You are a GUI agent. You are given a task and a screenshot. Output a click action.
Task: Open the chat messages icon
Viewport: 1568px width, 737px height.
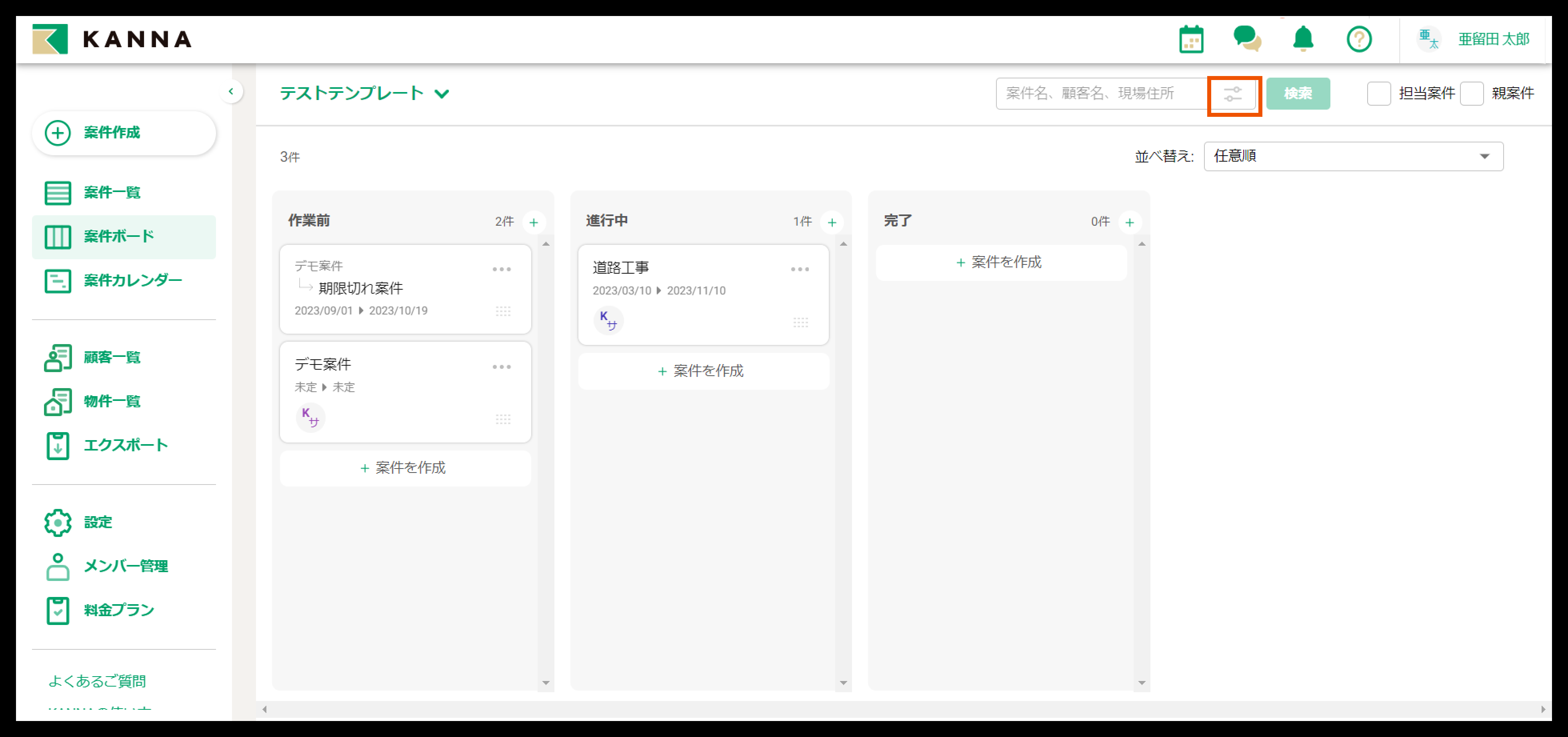[1247, 39]
